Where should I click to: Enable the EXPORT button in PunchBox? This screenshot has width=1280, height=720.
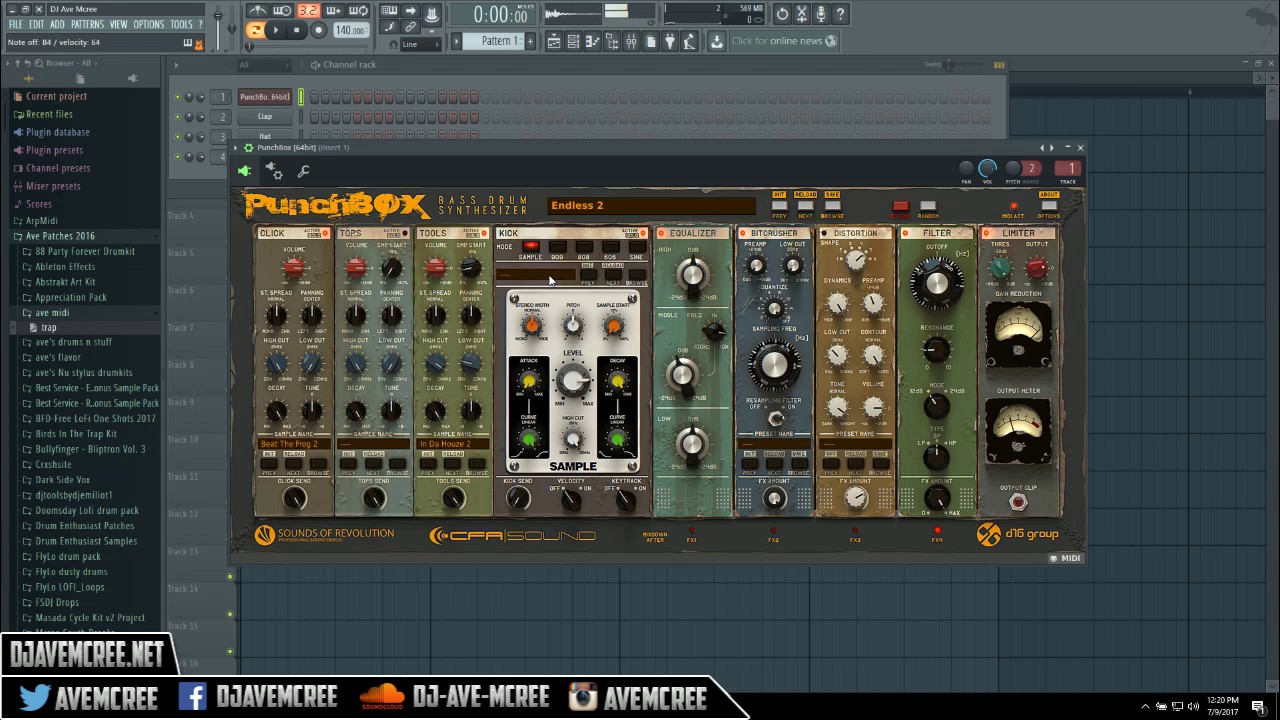[x=900, y=205]
